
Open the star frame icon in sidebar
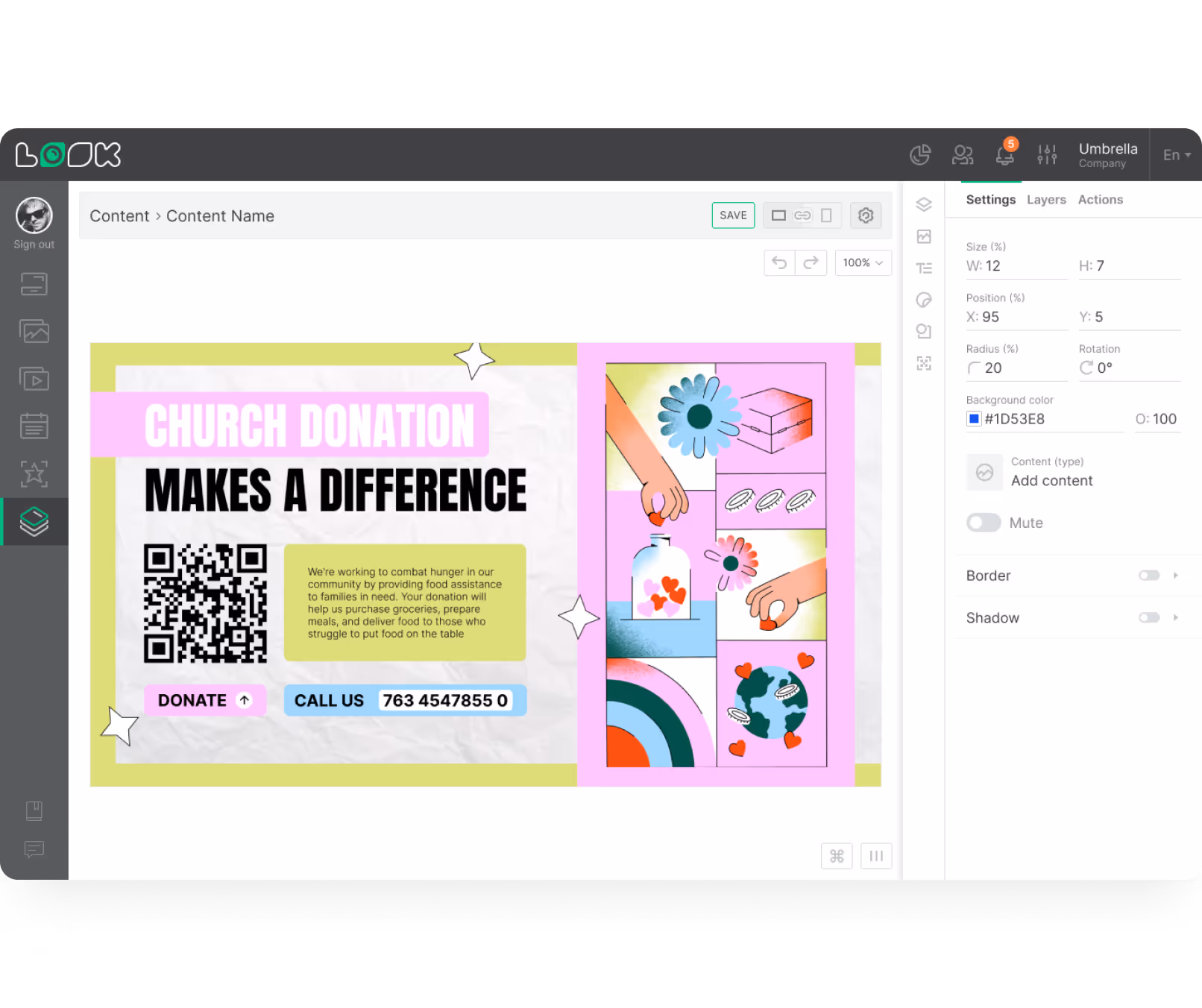pos(34,473)
